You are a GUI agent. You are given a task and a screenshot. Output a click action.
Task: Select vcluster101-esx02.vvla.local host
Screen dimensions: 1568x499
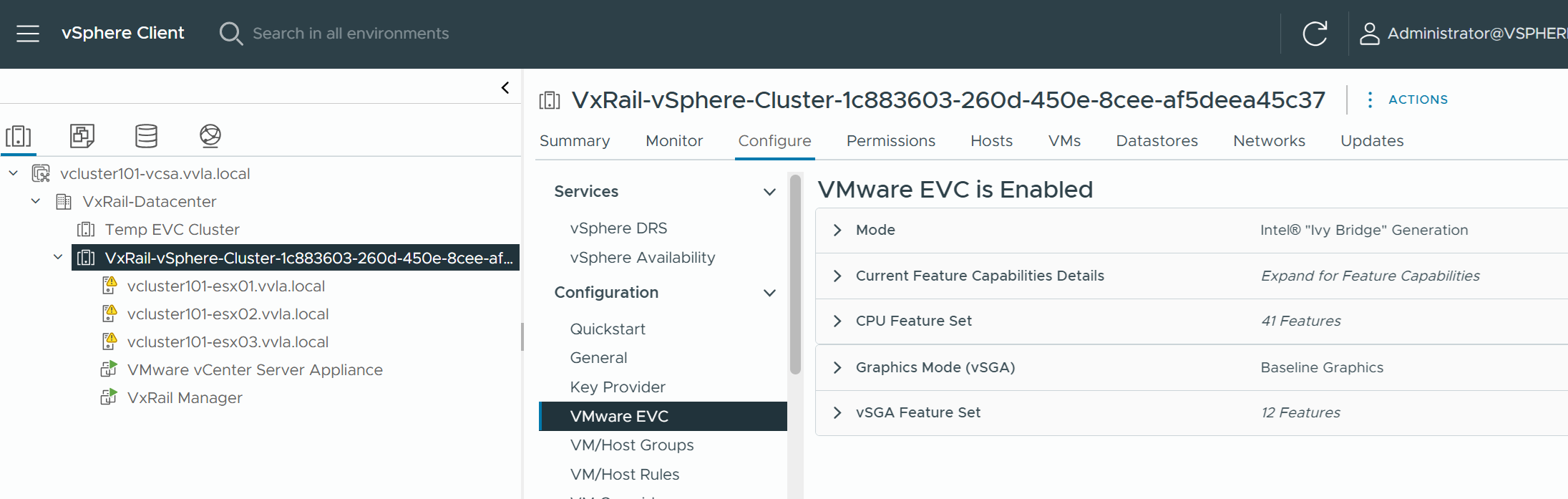coord(228,314)
